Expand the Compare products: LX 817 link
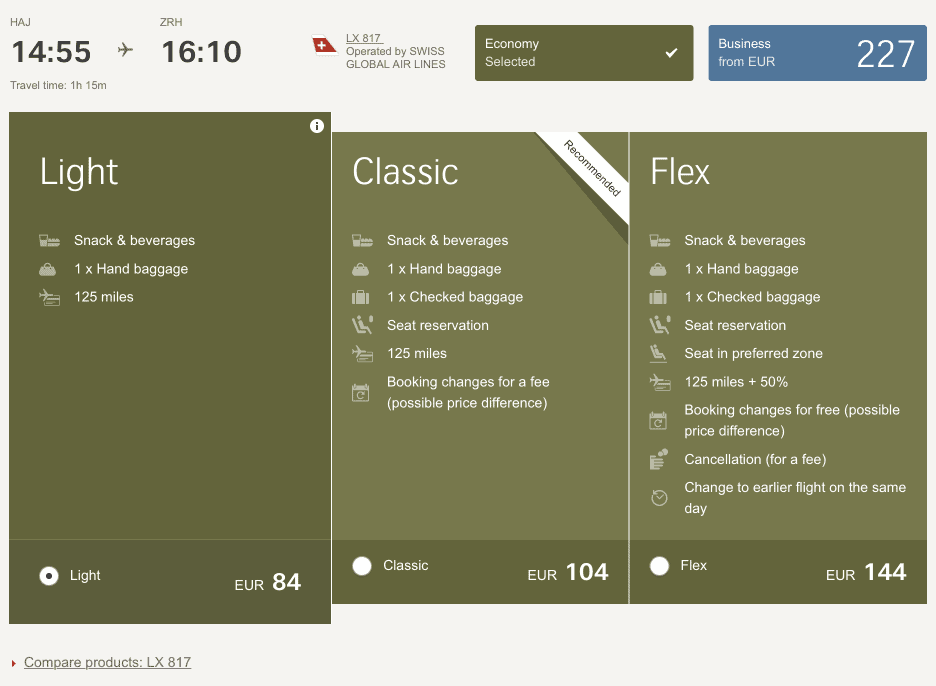The image size is (936, 686). click(107, 662)
